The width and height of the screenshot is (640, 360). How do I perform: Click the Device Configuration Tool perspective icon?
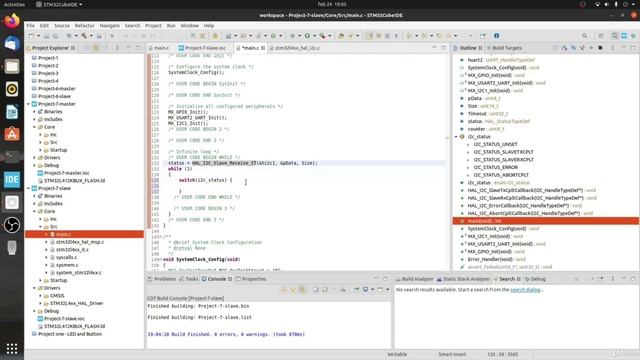tap(624, 36)
